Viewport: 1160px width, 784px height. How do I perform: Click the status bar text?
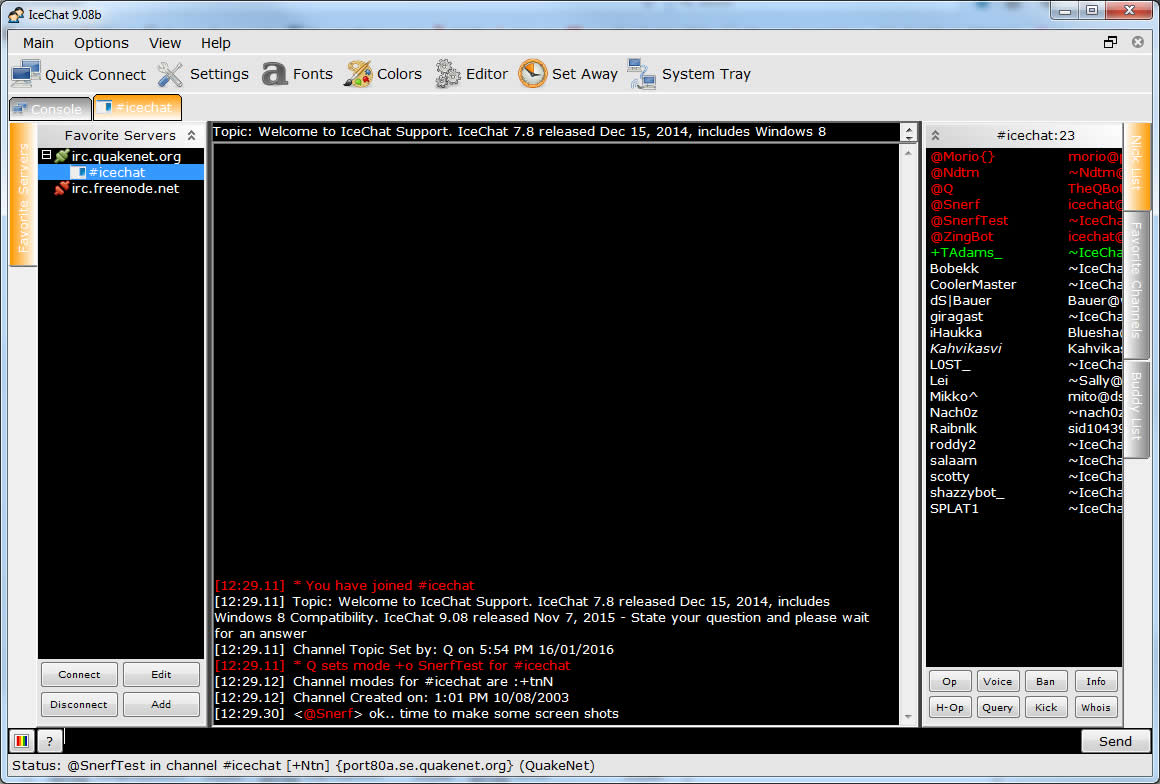303,766
